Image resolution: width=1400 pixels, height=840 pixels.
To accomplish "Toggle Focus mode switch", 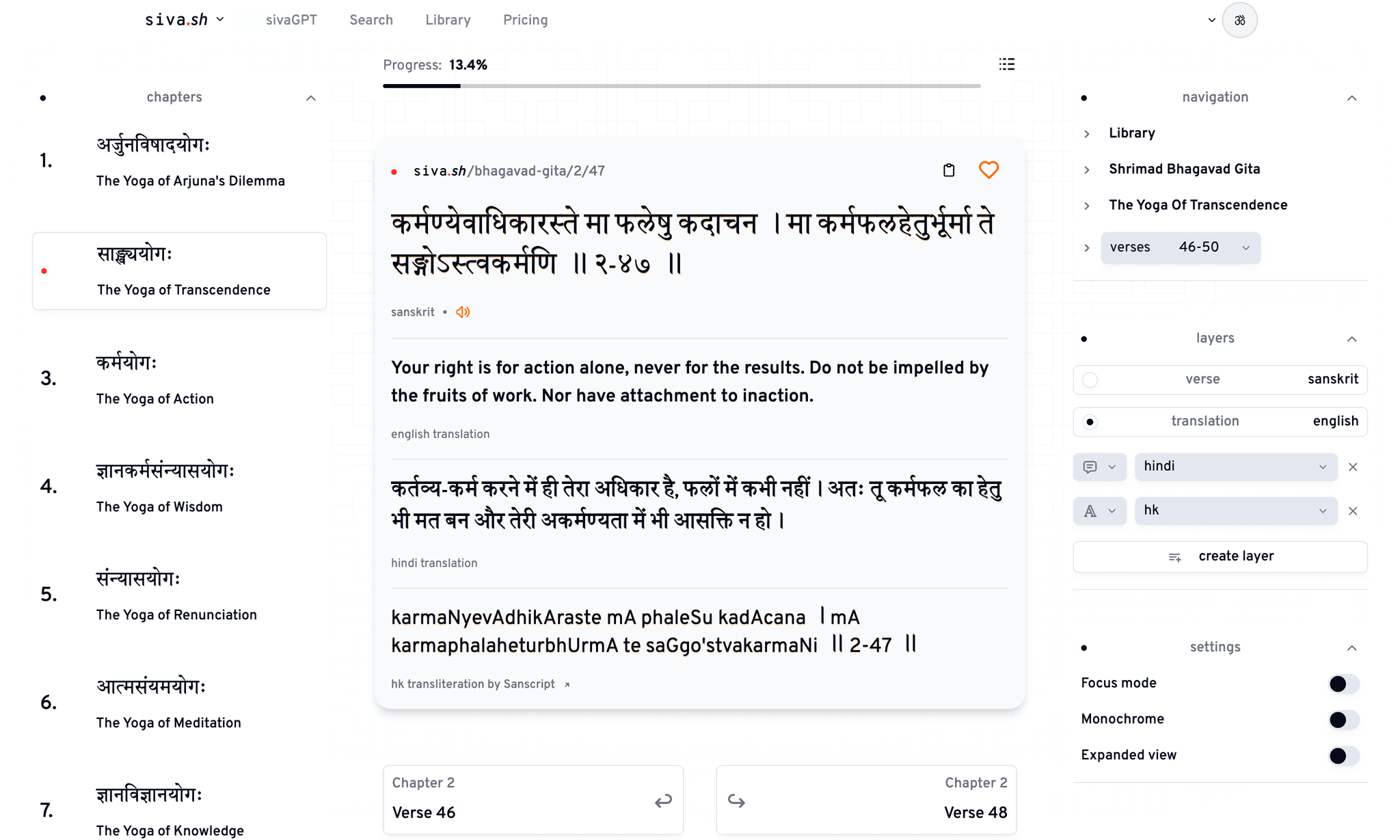I will [1343, 683].
